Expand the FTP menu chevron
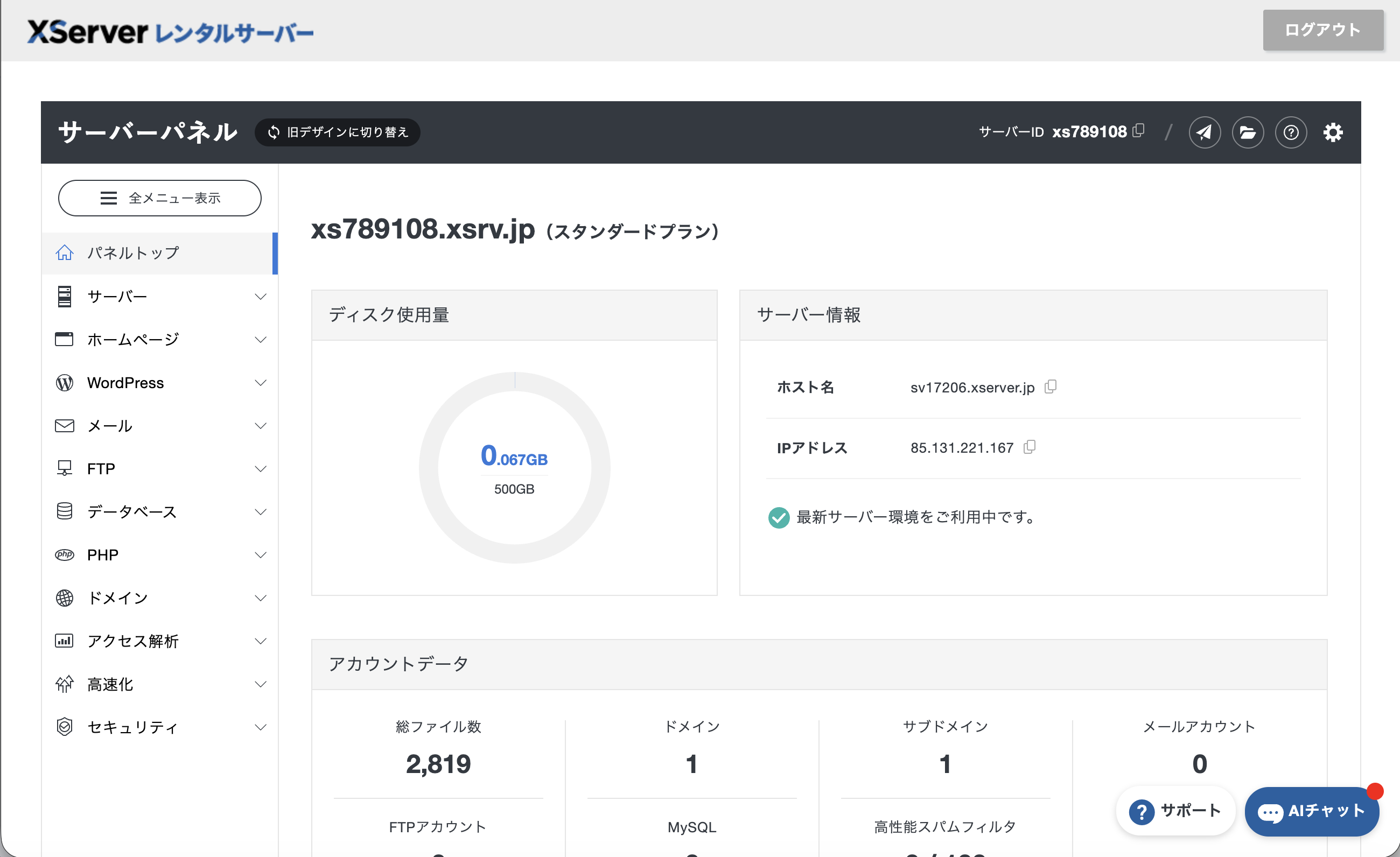This screenshot has height=857, width=1400. click(x=260, y=468)
